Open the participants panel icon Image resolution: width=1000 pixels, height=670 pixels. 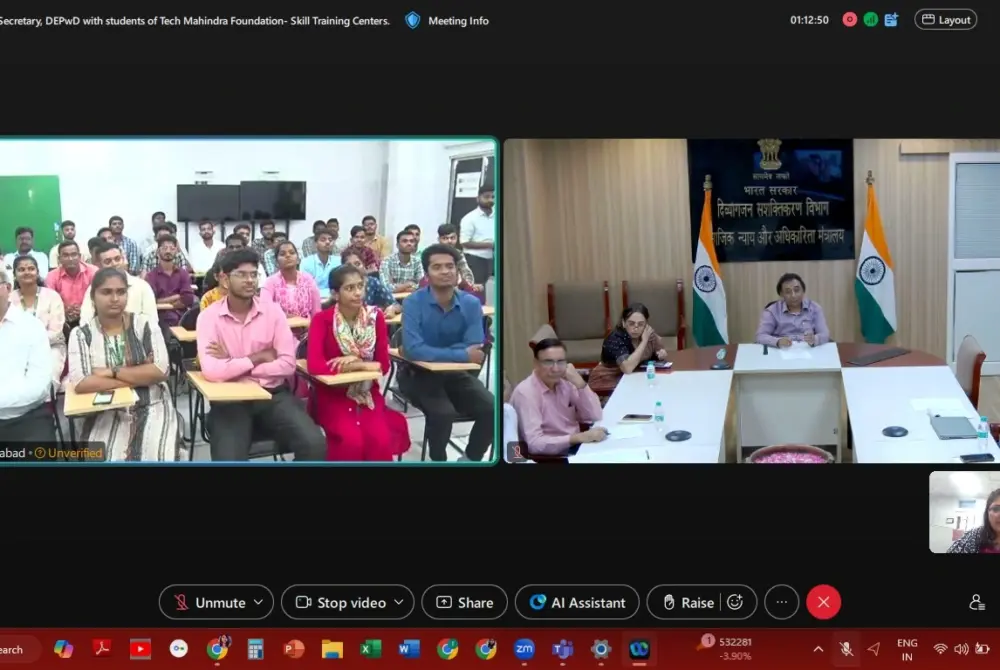pos(976,602)
